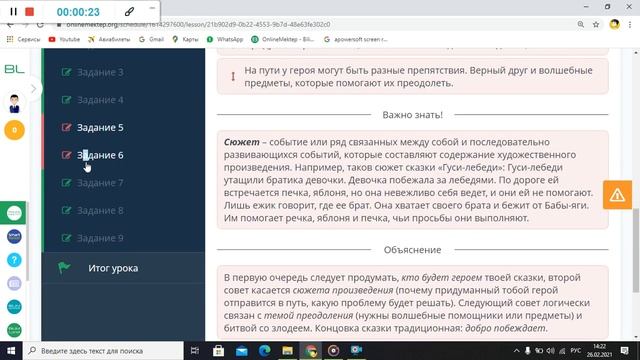This screenshot has height=360, width=640.
Task: Open the user avatar profile
Action: [x=14, y=103]
